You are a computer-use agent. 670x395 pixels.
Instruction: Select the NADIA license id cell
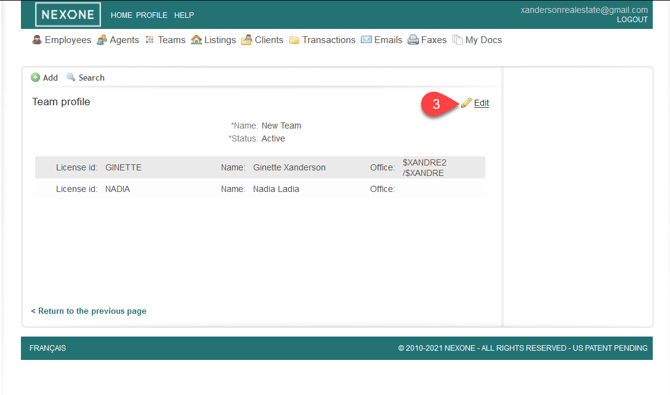pyautogui.click(x=118, y=189)
